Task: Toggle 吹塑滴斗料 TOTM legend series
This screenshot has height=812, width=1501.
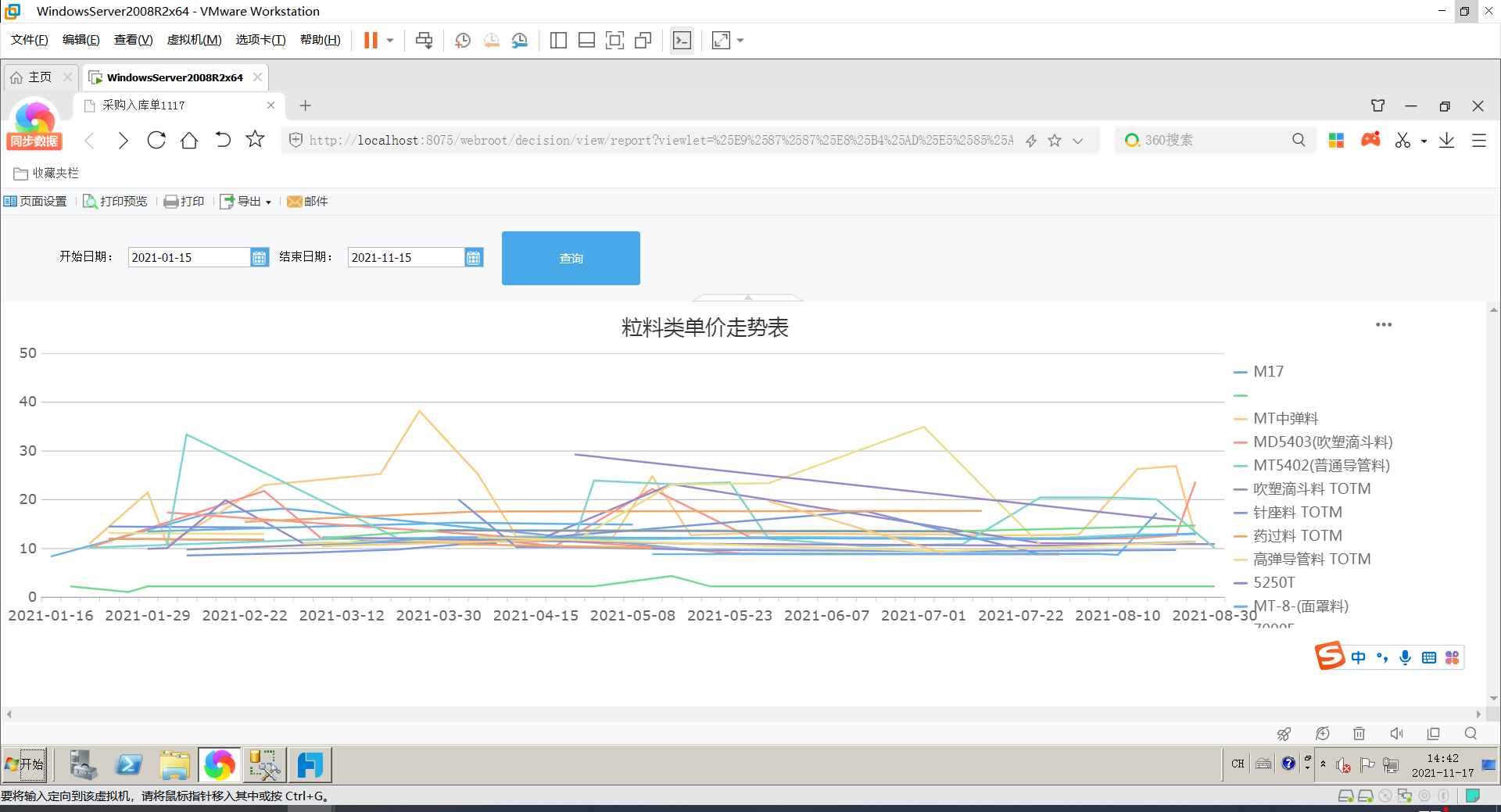Action: coord(1302,489)
